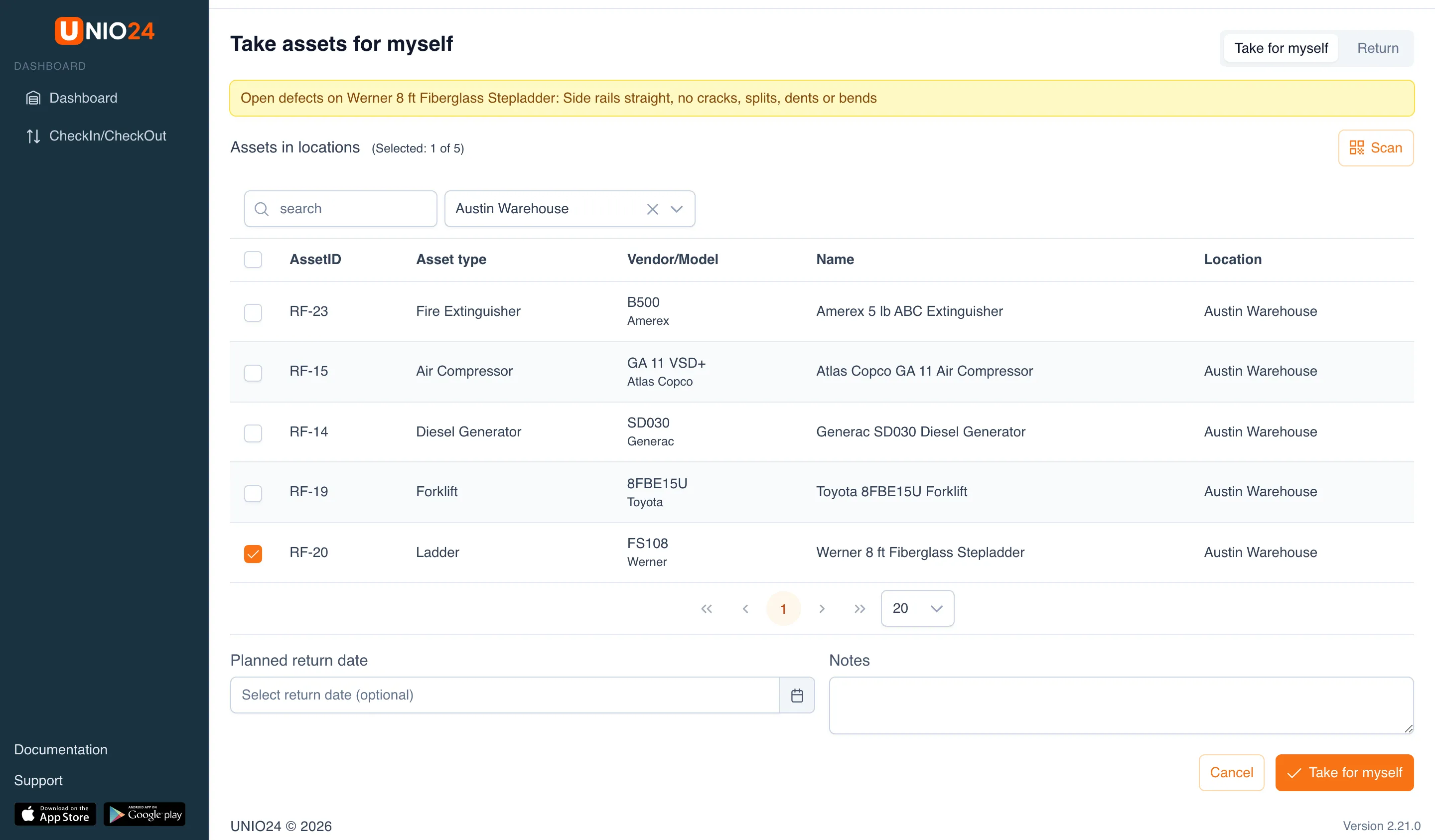Click the open defects warning banner
The image size is (1435, 840).
[x=821, y=98]
